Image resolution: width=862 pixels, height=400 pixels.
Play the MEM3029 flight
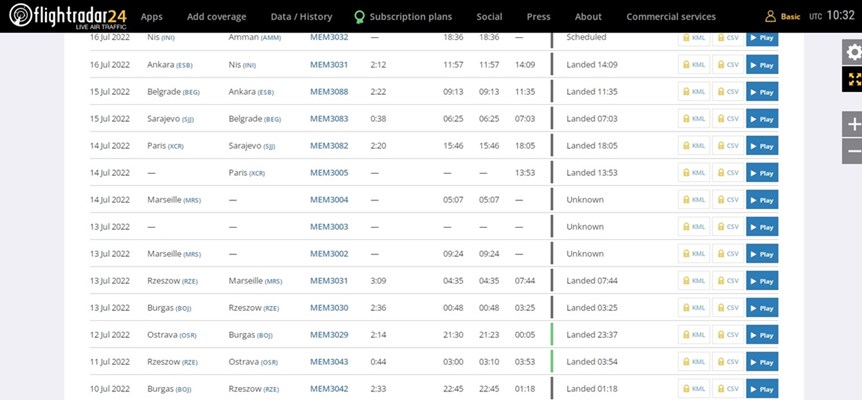762,335
